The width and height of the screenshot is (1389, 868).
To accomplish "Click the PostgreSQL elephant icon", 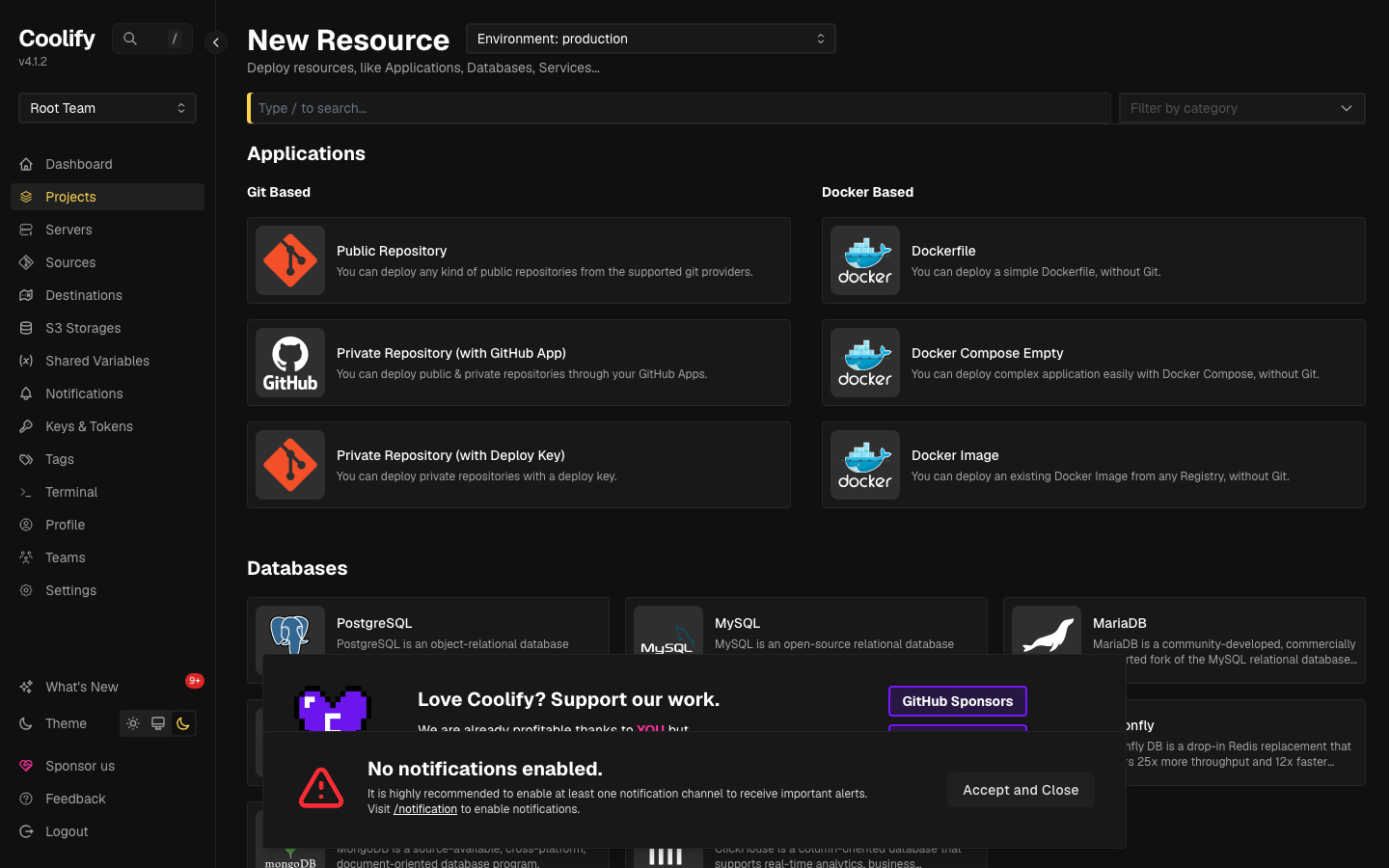I will [290, 632].
